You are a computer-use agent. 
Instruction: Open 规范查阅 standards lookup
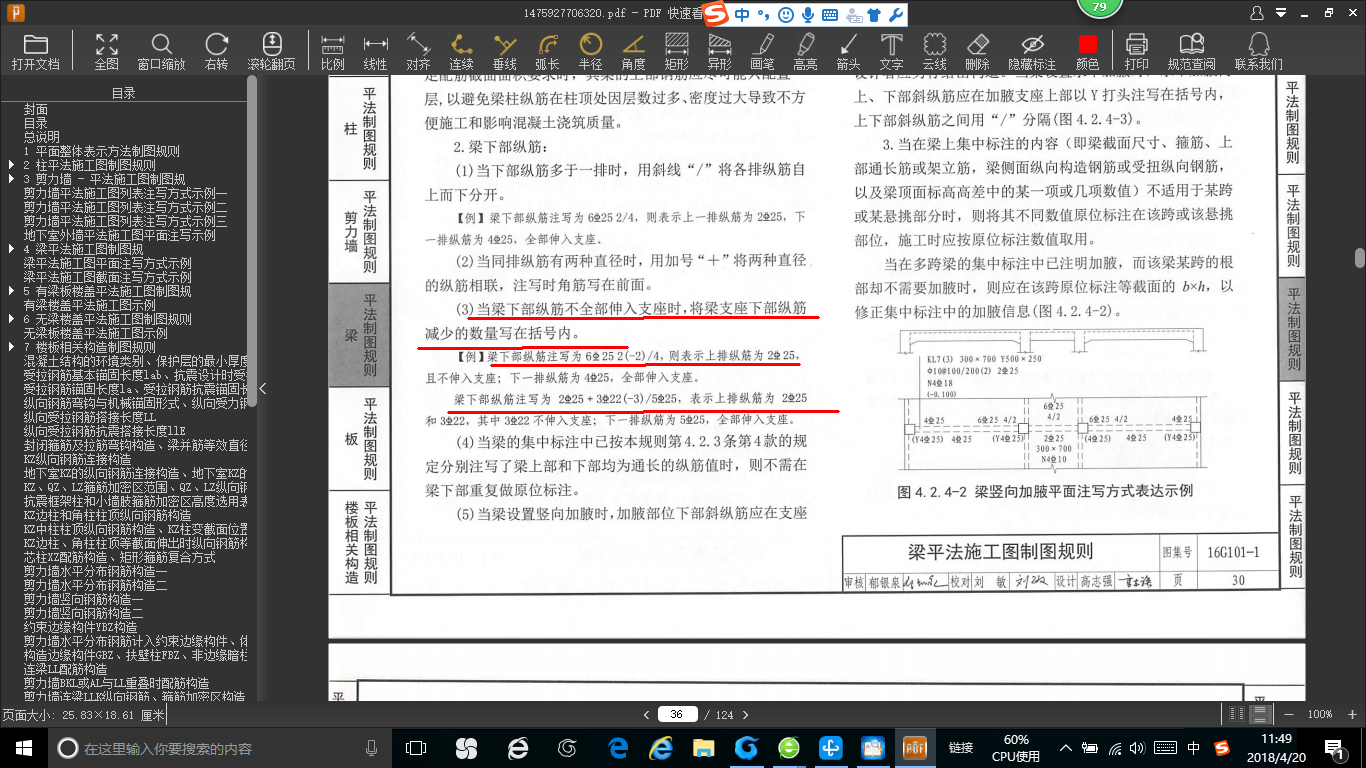(1191, 52)
